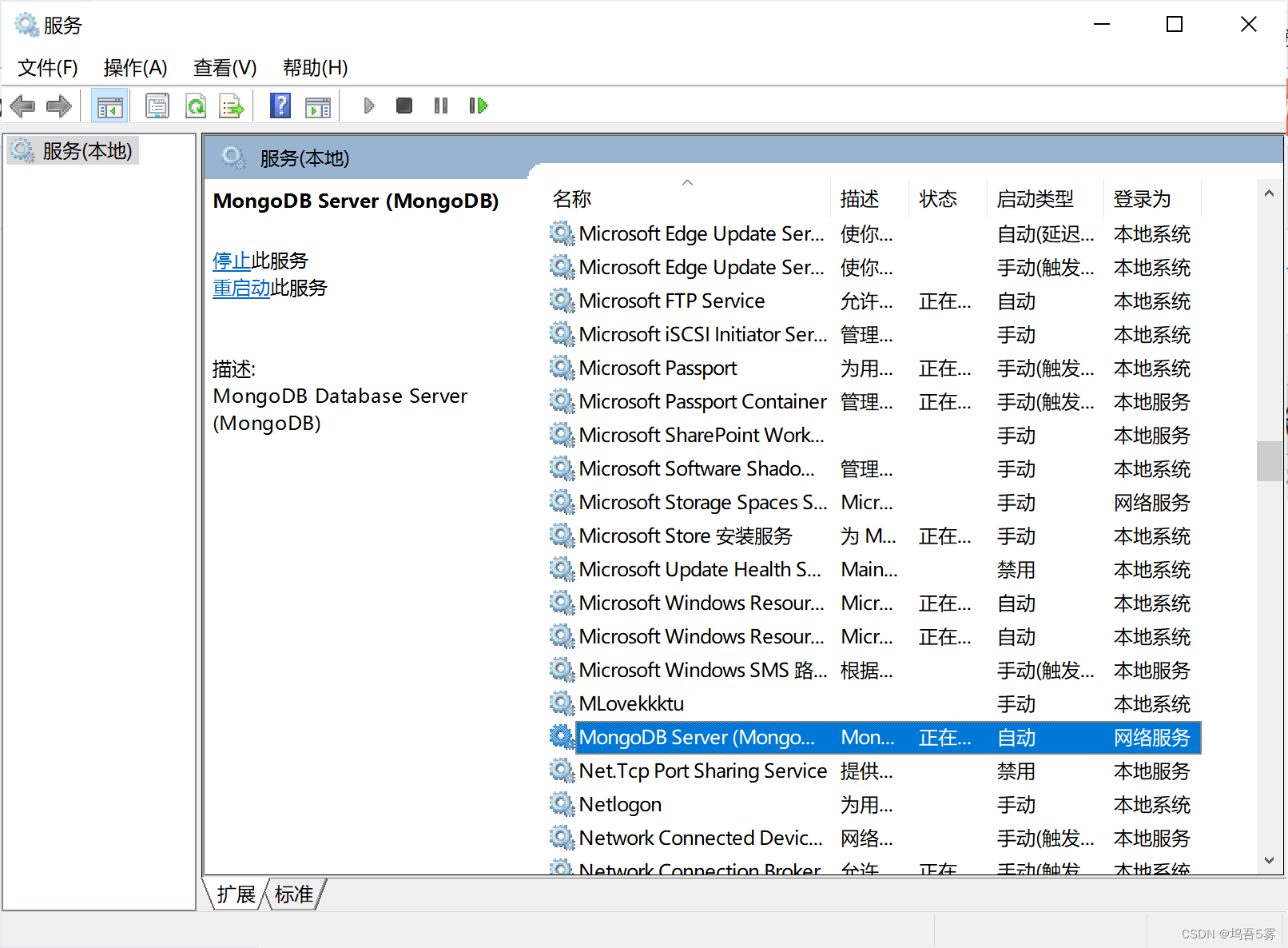Screen dimensions: 1288x948
Task: Switch to the 标准 tab
Action: [294, 894]
